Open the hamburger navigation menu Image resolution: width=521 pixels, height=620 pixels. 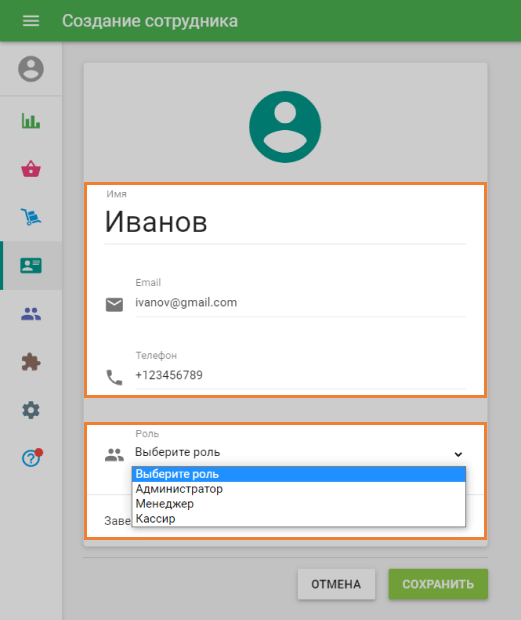pyautogui.click(x=31, y=21)
